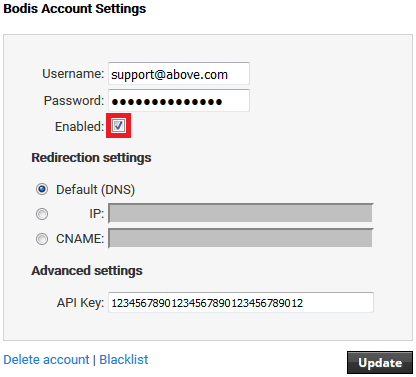Select the Default (DNS) radio button
Viewport: 416px width, 377px height.
pos(42,189)
